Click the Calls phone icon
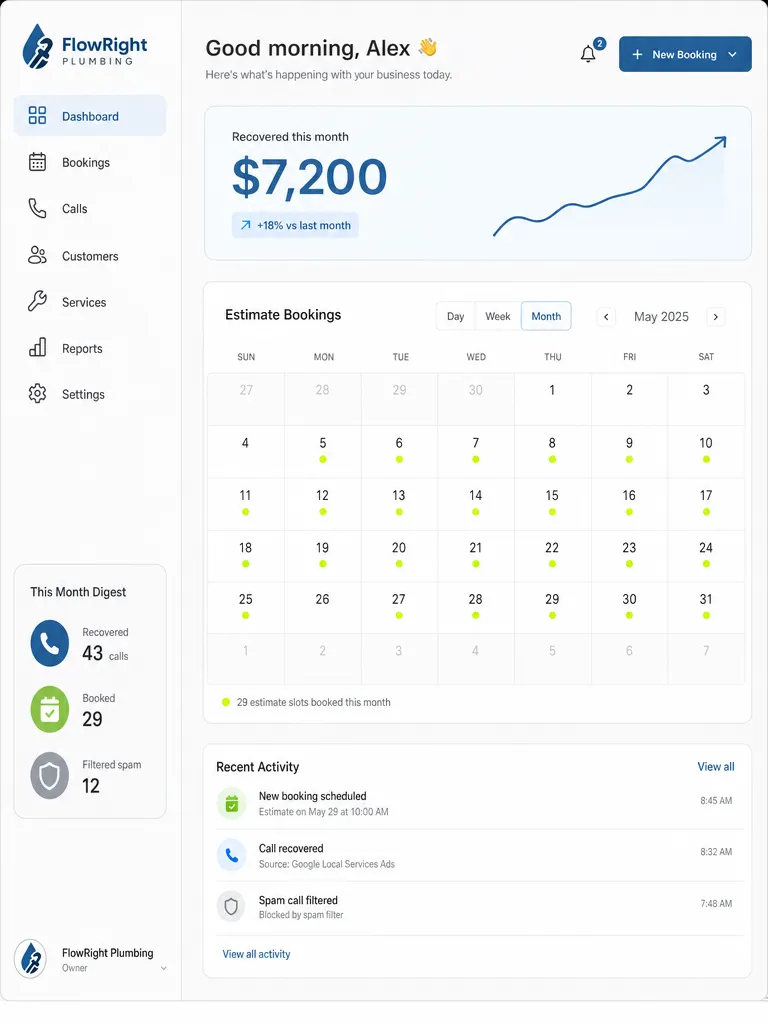Screen dimensions: 768x1024 click(x=37, y=208)
